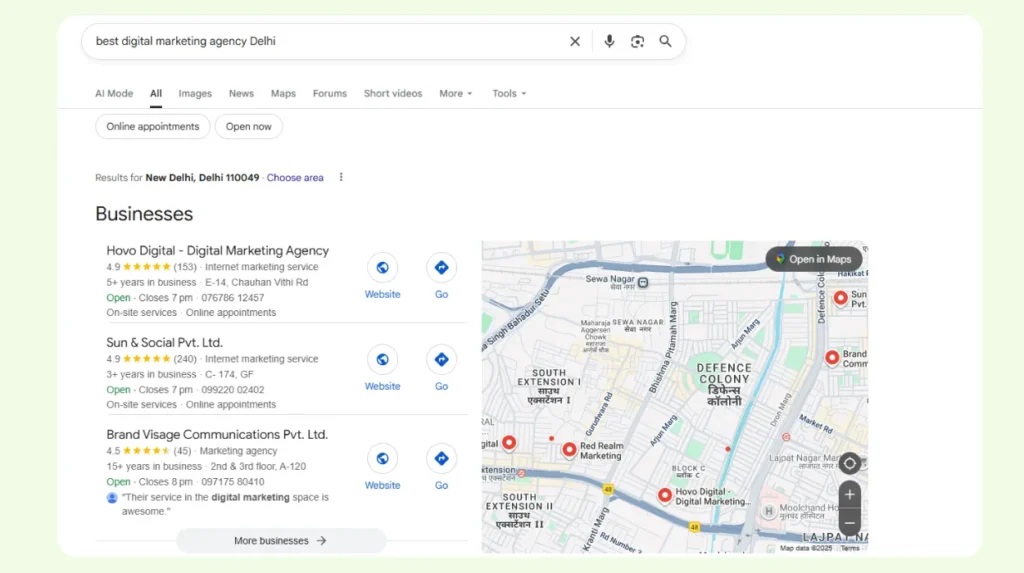Switch to News tab
This screenshot has width=1024, height=573.
[x=241, y=93]
